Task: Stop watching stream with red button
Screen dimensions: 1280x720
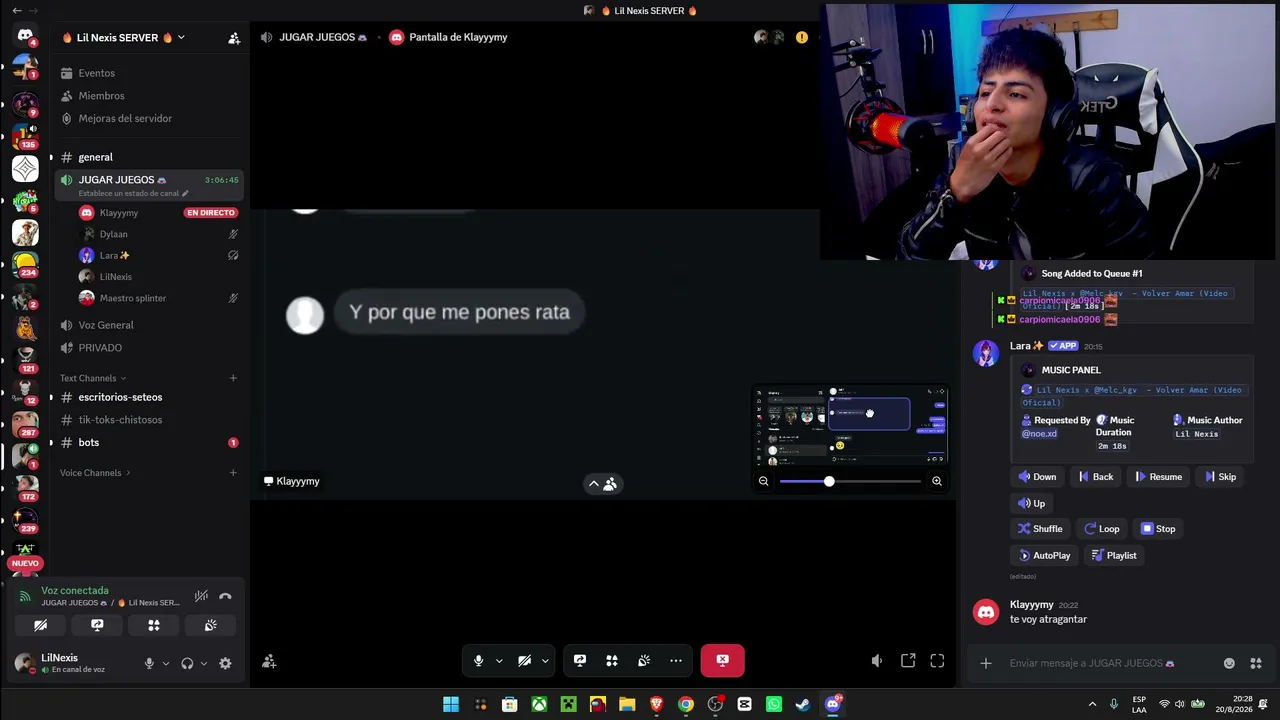Action: coord(722,660)
